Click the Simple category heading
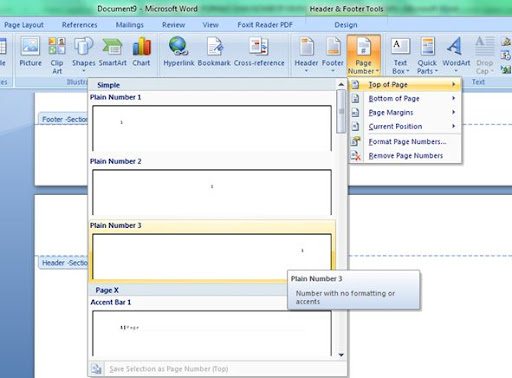The height and width of the screenshot is (378, 512). pyautogui.click(x=108, y=85)
